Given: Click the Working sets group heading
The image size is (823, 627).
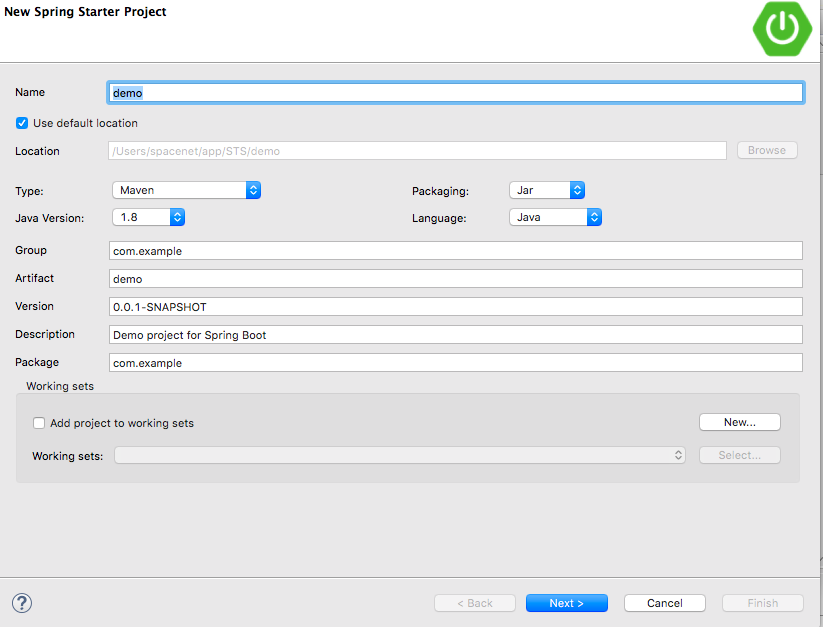Looking at the screenshot, I should tap(60, 386).
